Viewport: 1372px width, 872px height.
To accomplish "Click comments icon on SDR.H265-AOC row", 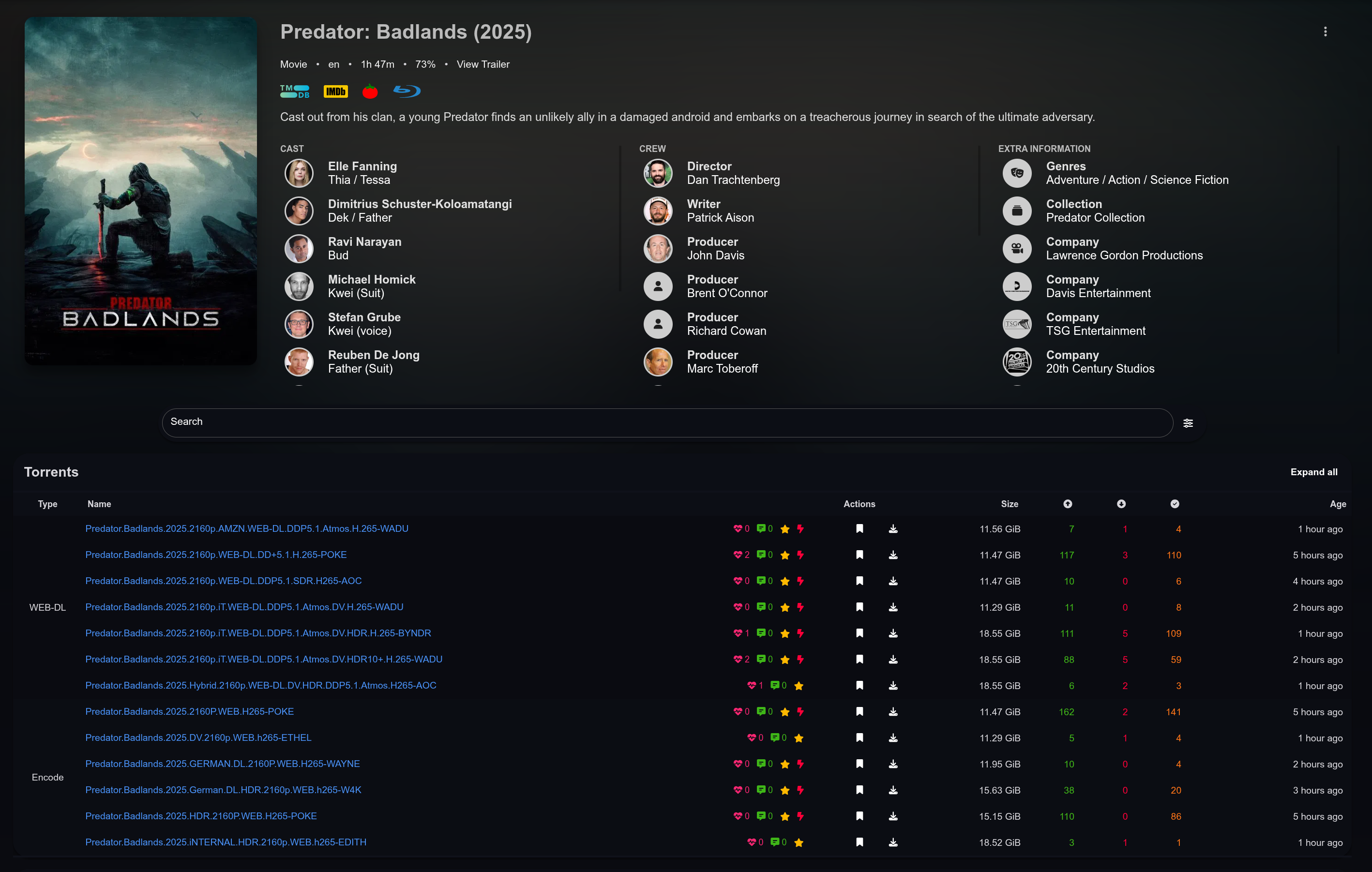I will [761, 581].
